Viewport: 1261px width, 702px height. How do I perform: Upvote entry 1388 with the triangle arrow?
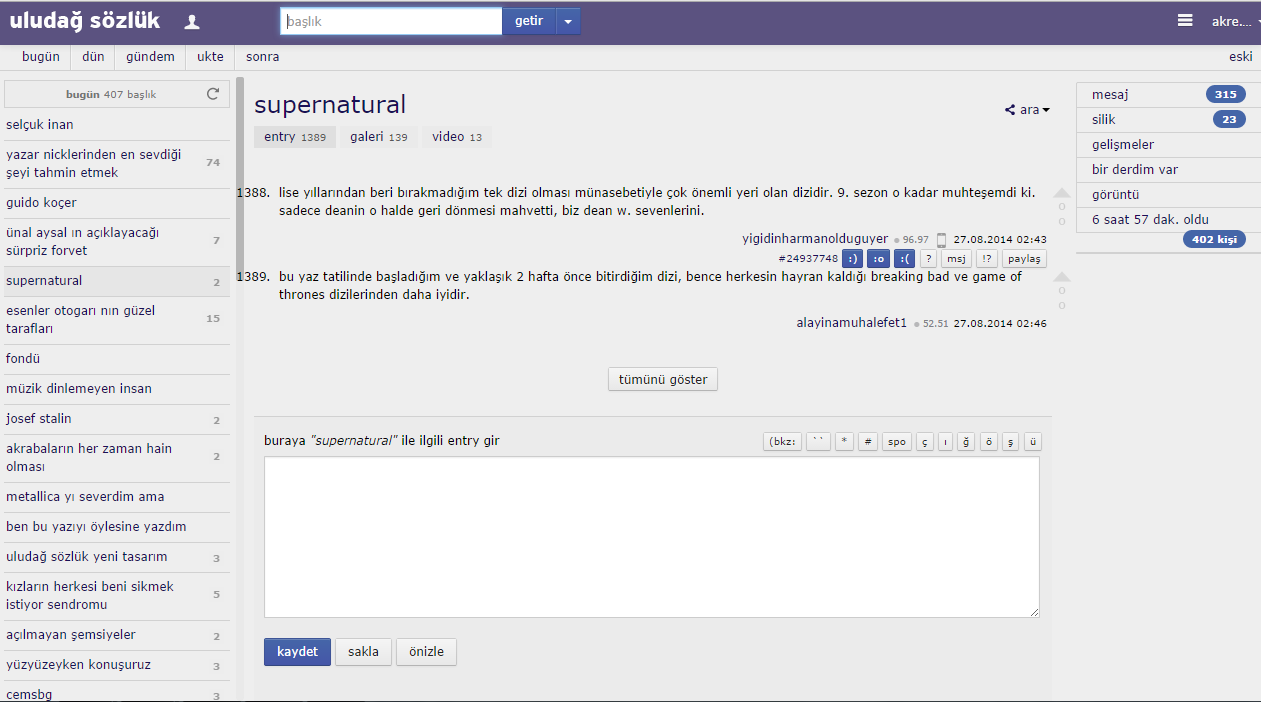coord(1062,194)
